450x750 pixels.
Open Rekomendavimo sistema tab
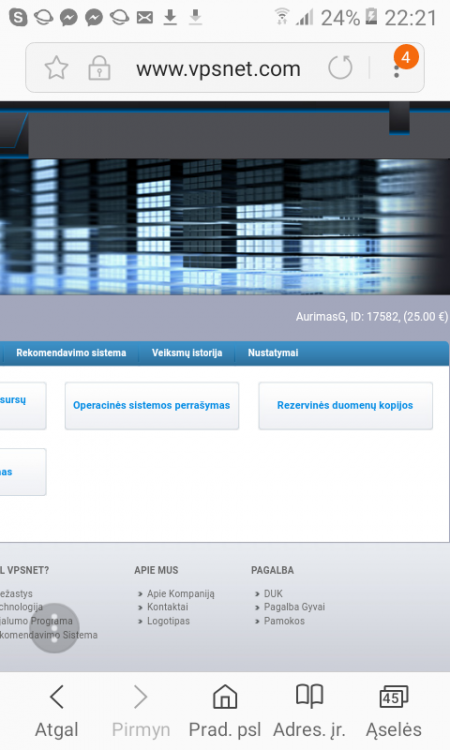click(x=71, y=353)
